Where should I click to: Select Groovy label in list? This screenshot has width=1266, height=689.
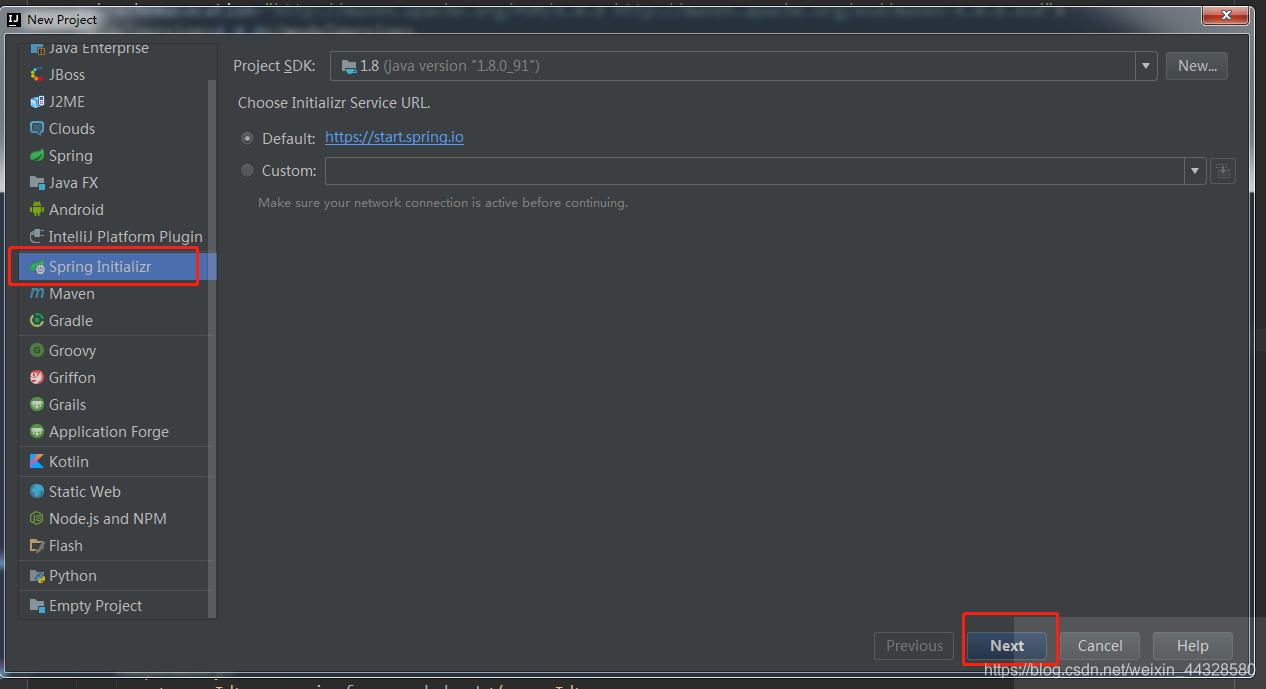tap(73, 351)
